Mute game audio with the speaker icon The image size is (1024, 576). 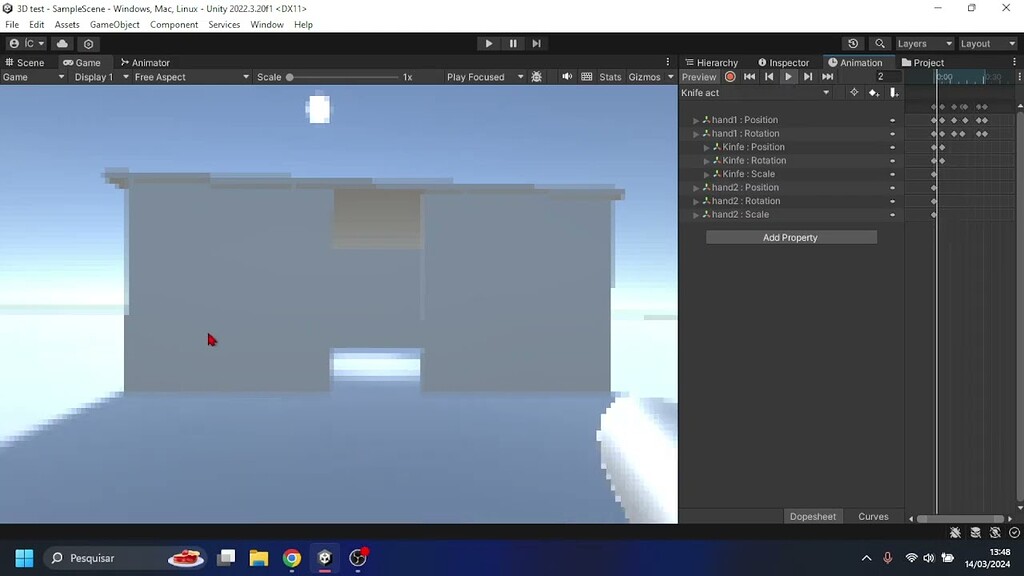(x=566, y=76)
